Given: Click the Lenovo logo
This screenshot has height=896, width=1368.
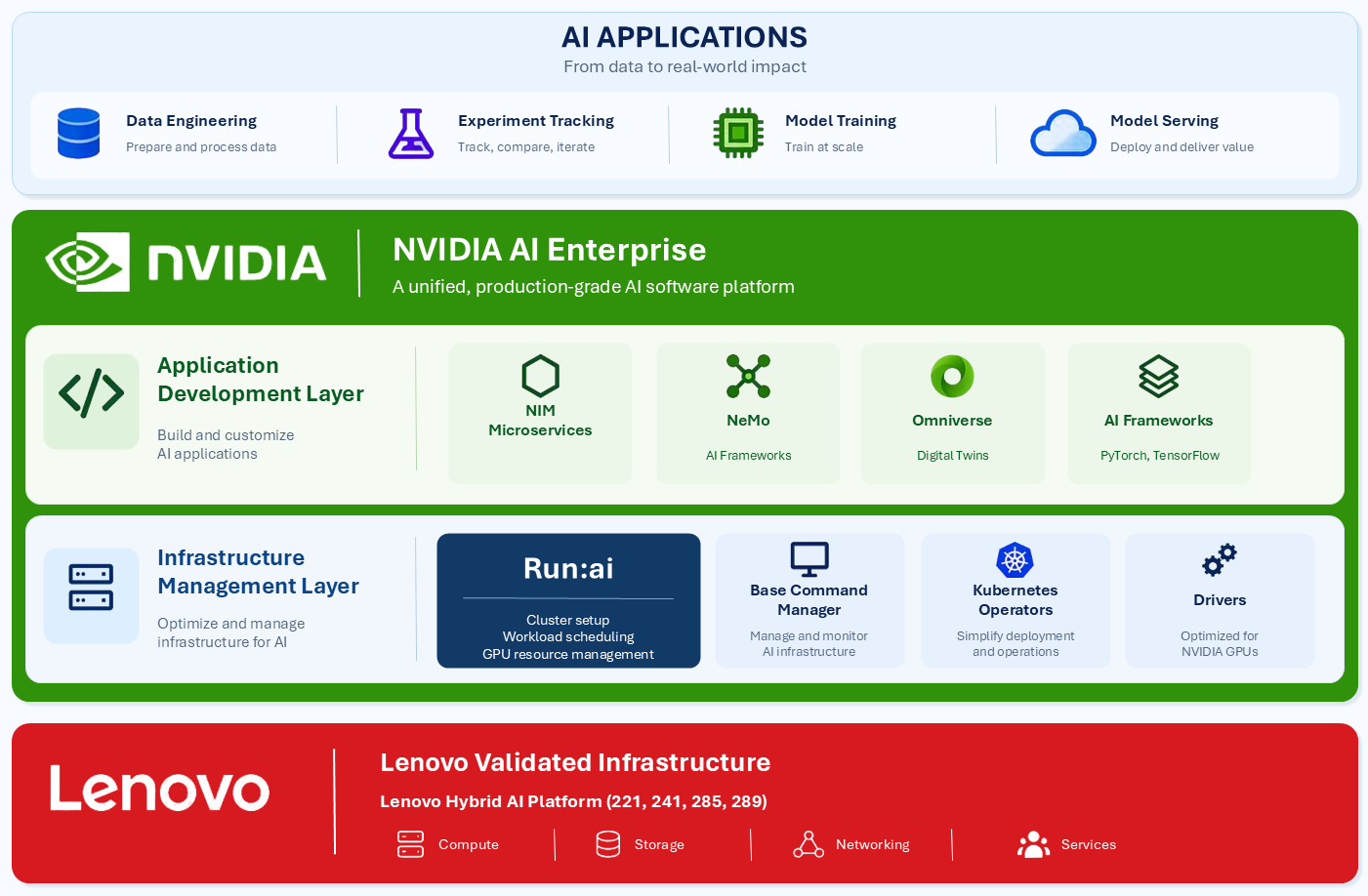Looking at the screenshot, I should click(x=159, y=788).
